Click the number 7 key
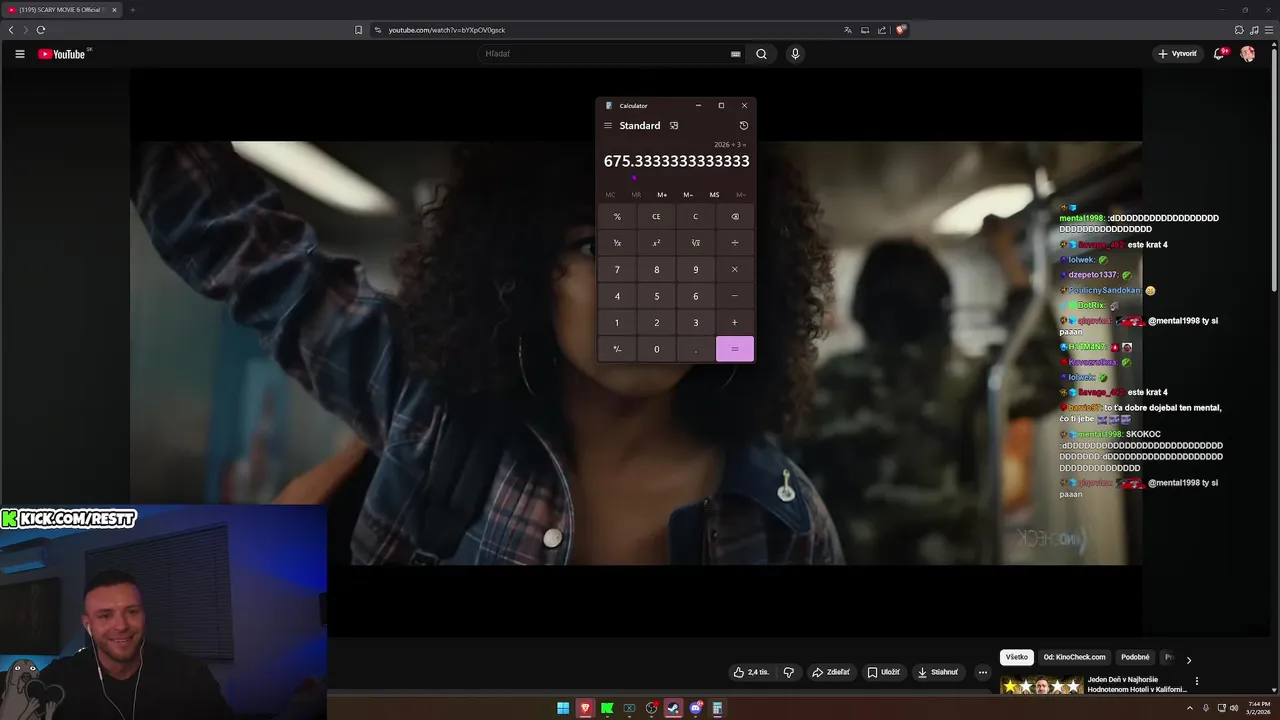Viewport: 1280px width, 720px height. 617,269
